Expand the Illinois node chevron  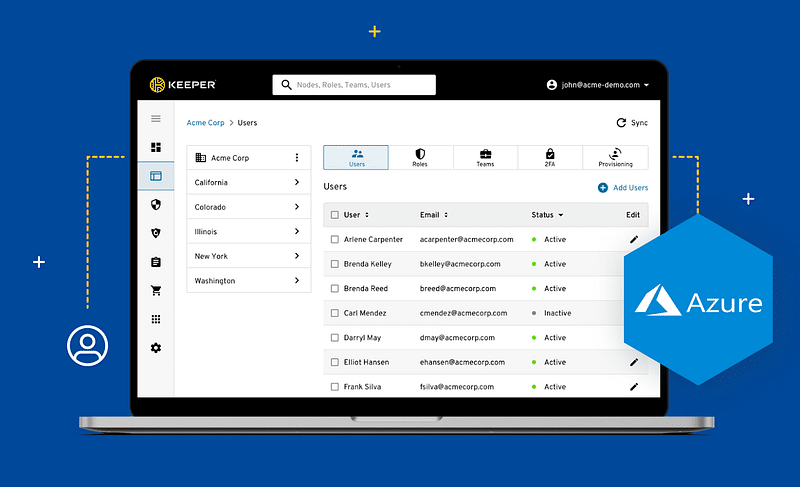(297, 231)
